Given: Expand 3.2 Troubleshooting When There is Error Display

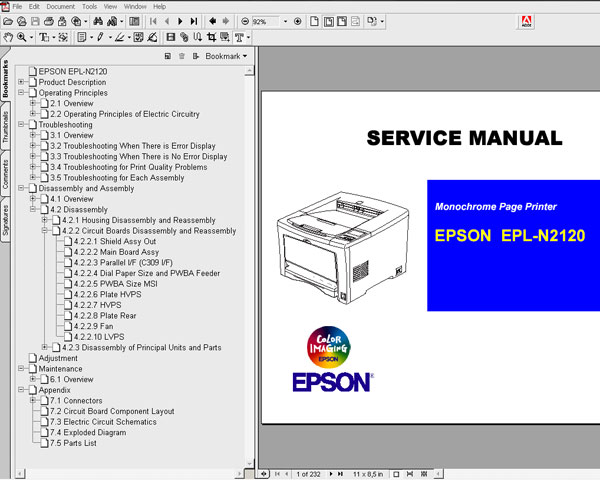Looking at the screenshot, I should coord(33,145).
